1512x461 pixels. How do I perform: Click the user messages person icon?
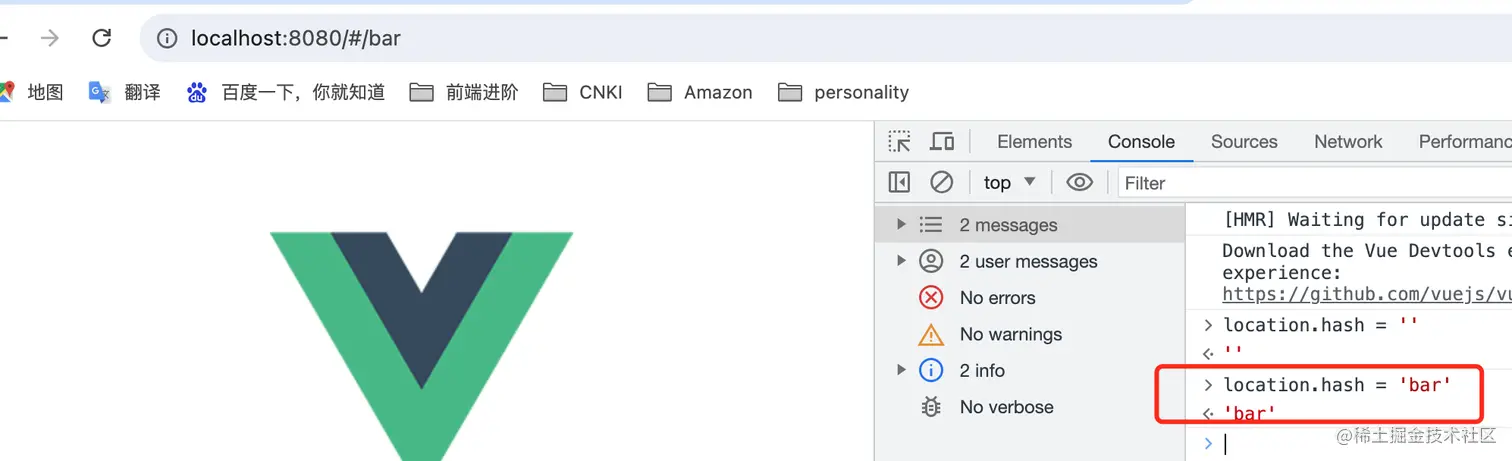pos(931,261)
